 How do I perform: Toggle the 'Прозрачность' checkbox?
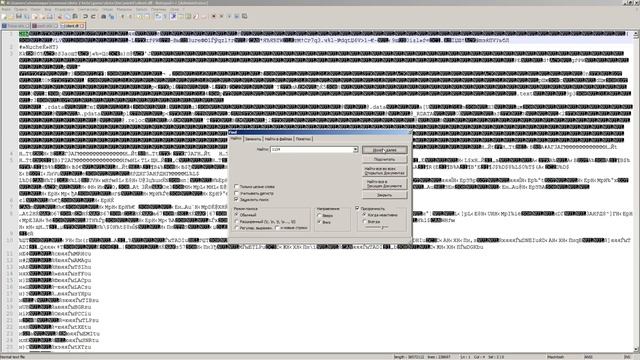coord(358,208)
